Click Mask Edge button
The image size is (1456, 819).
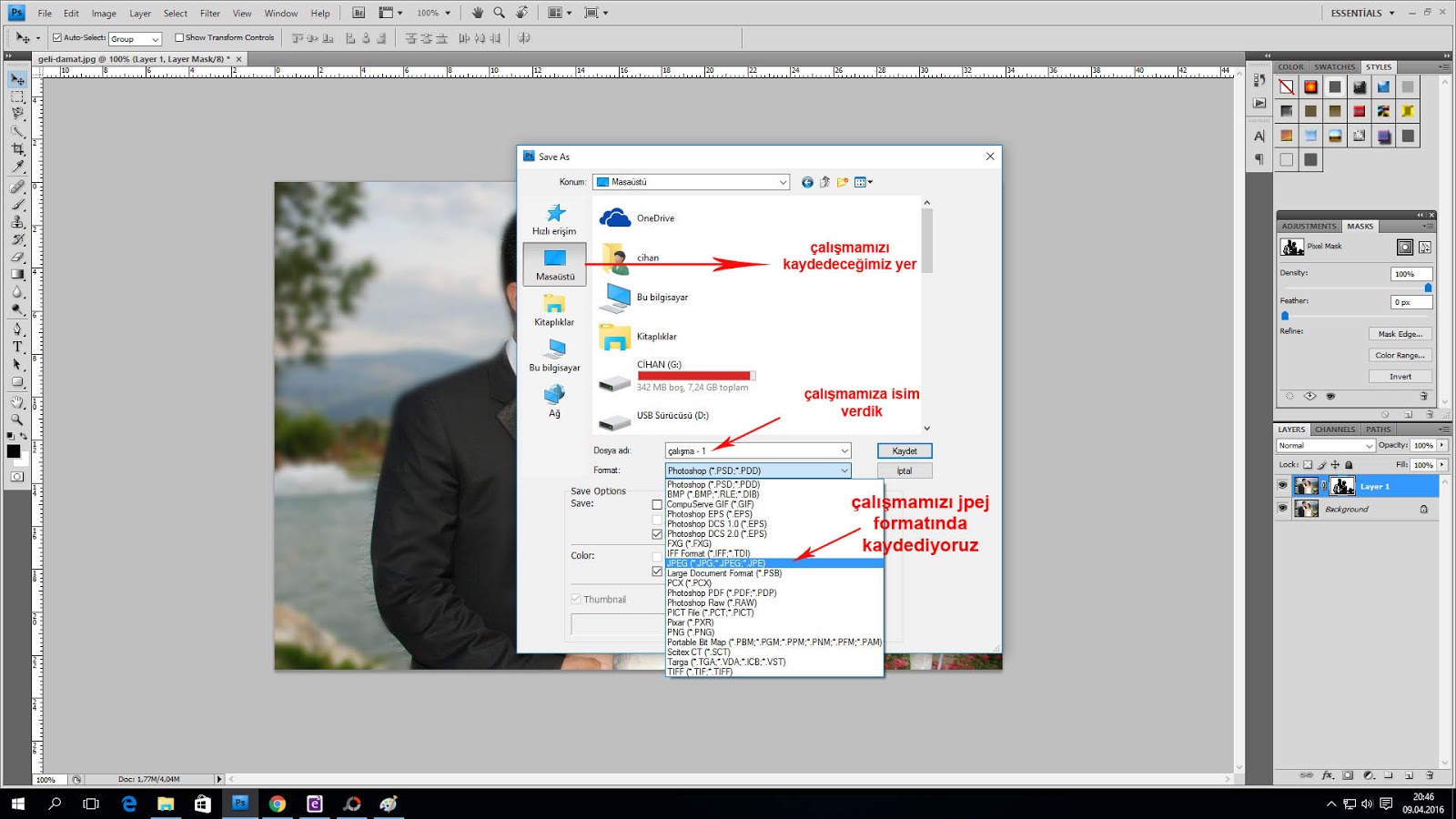point(1400,334)
